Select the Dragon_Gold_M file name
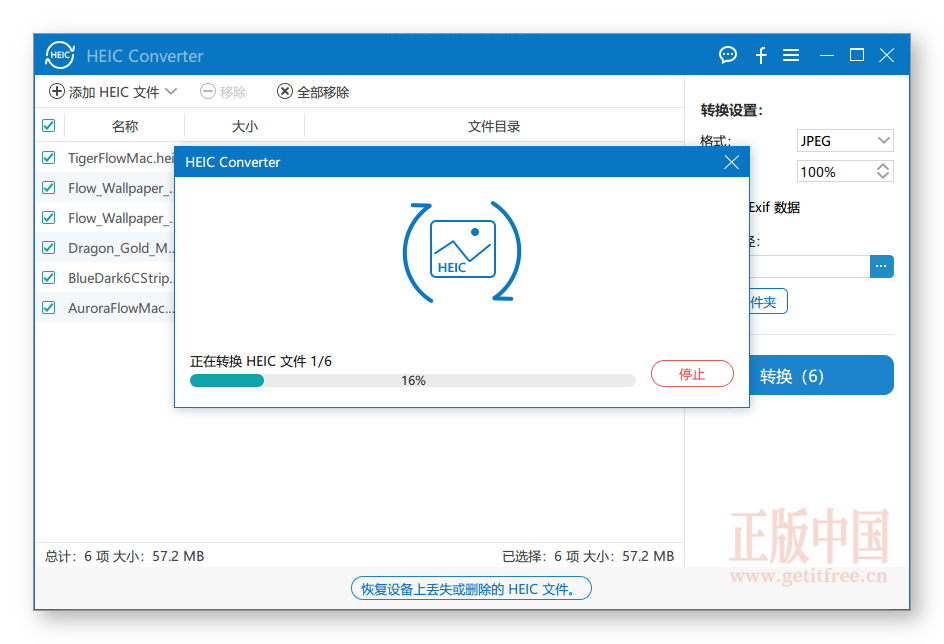Screen dimensions: 944x644 121,248
